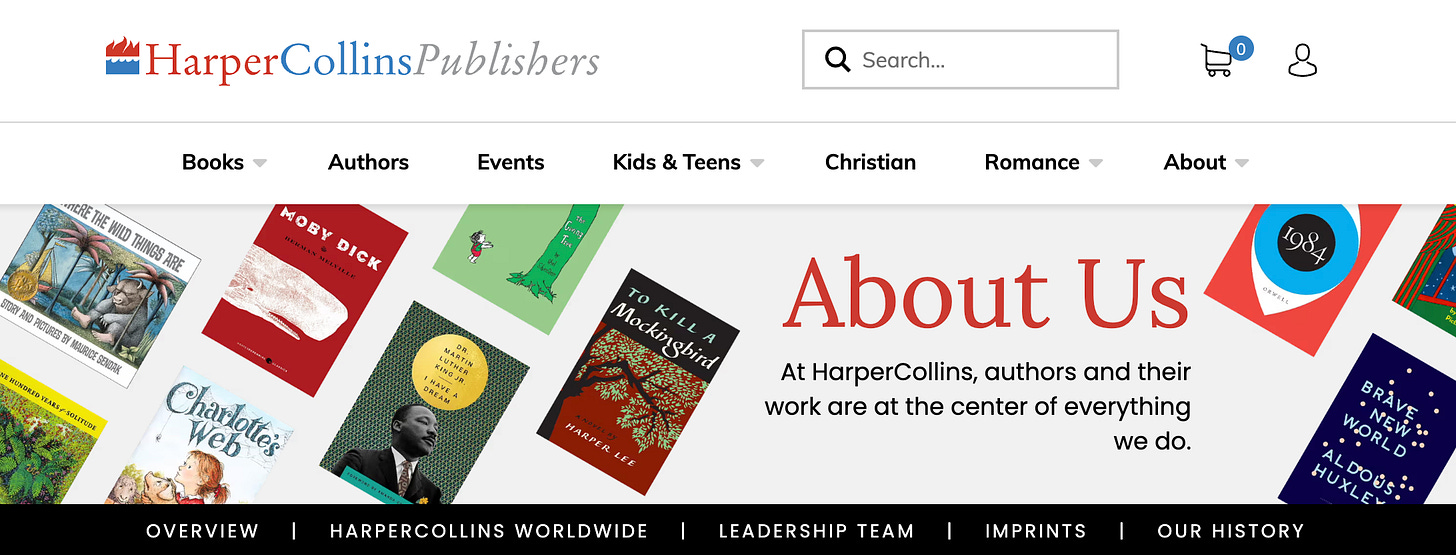This screenshot has width=1456, height=555.
Task: Open the shopping cart icon
Action: pos(1216,61)
